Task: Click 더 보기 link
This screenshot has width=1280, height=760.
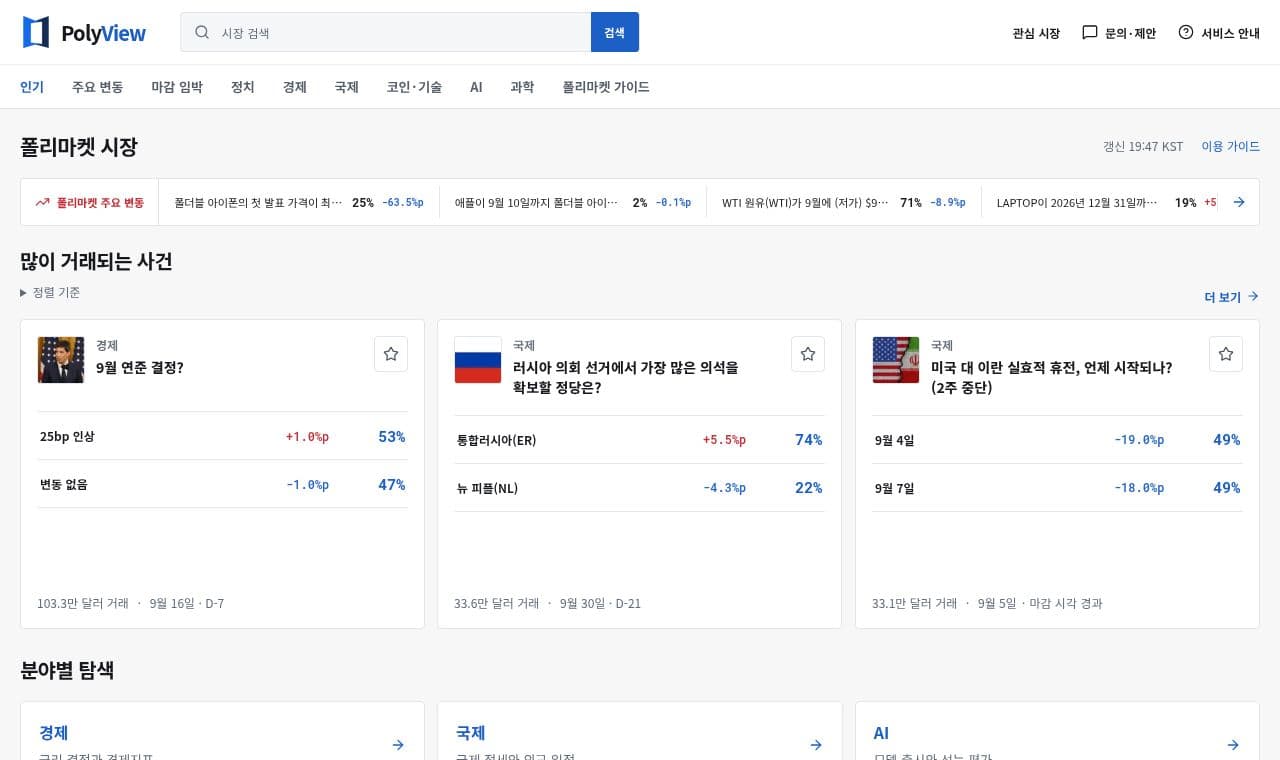Action: tap(1232, 297)
